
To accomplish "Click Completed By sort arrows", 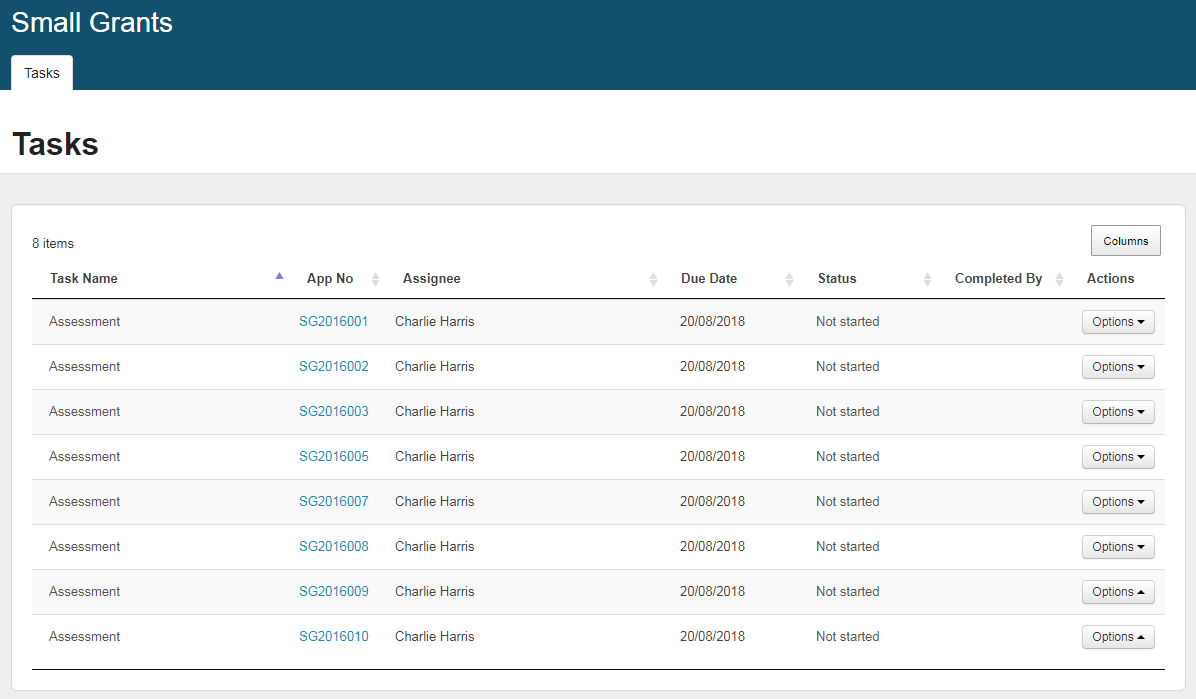I will click(1059, 279).
